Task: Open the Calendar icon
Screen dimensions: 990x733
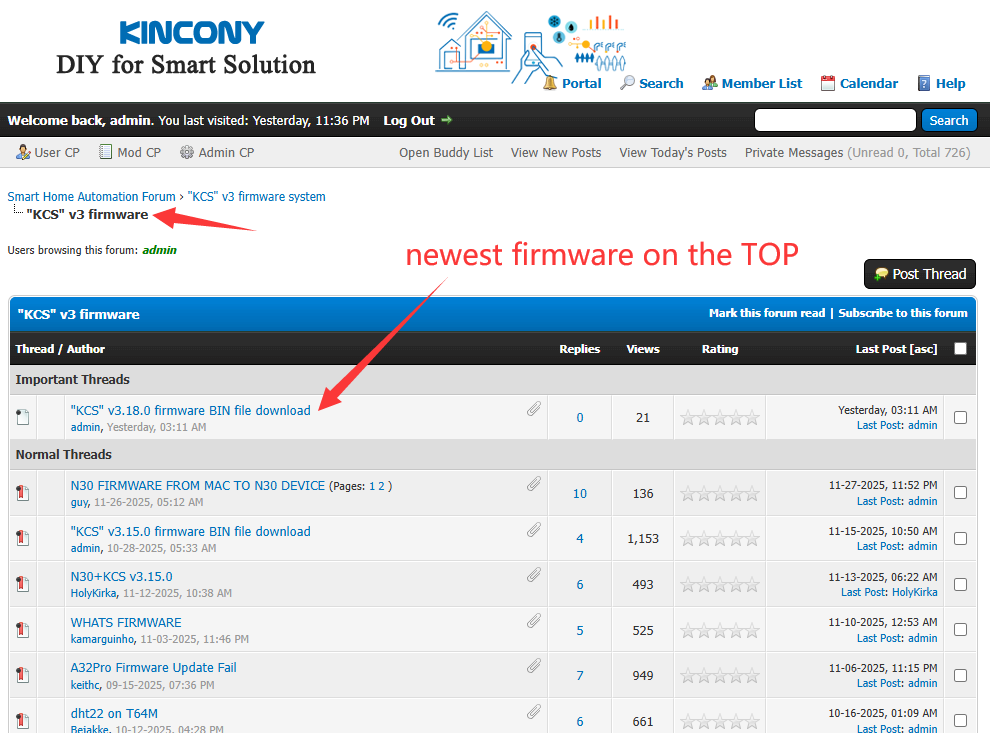Action: [827, 83]
